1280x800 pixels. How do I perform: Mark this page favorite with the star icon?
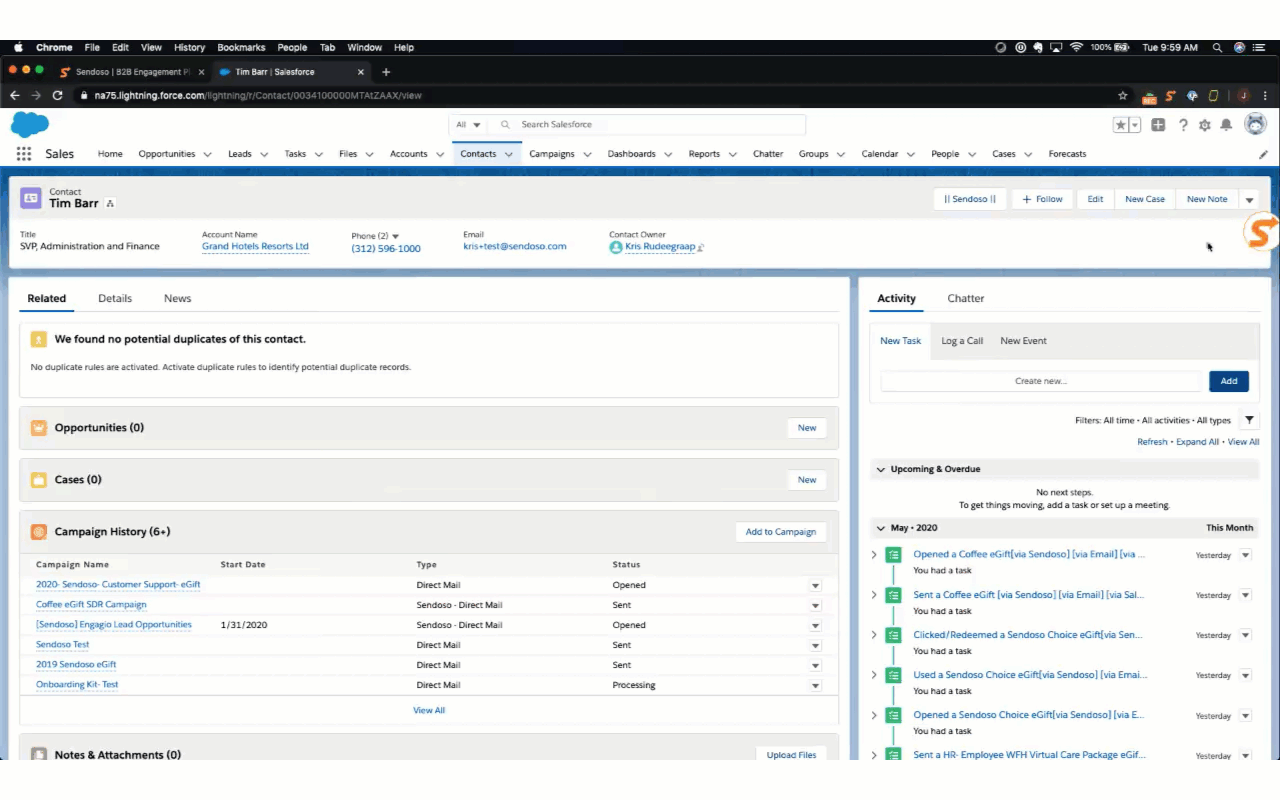[x=1121, y=124]
